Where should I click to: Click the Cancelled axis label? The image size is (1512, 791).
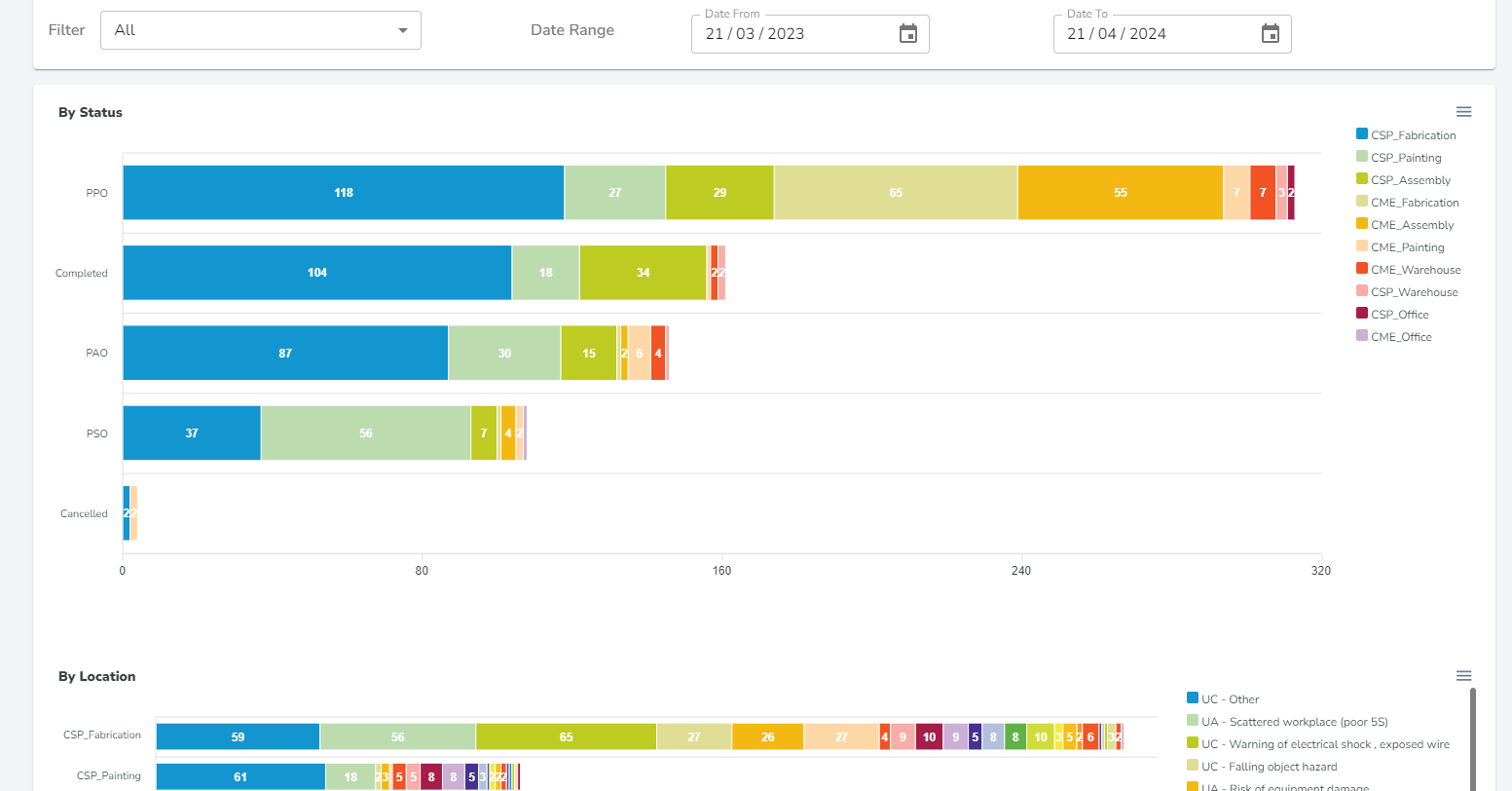[84, 513]
